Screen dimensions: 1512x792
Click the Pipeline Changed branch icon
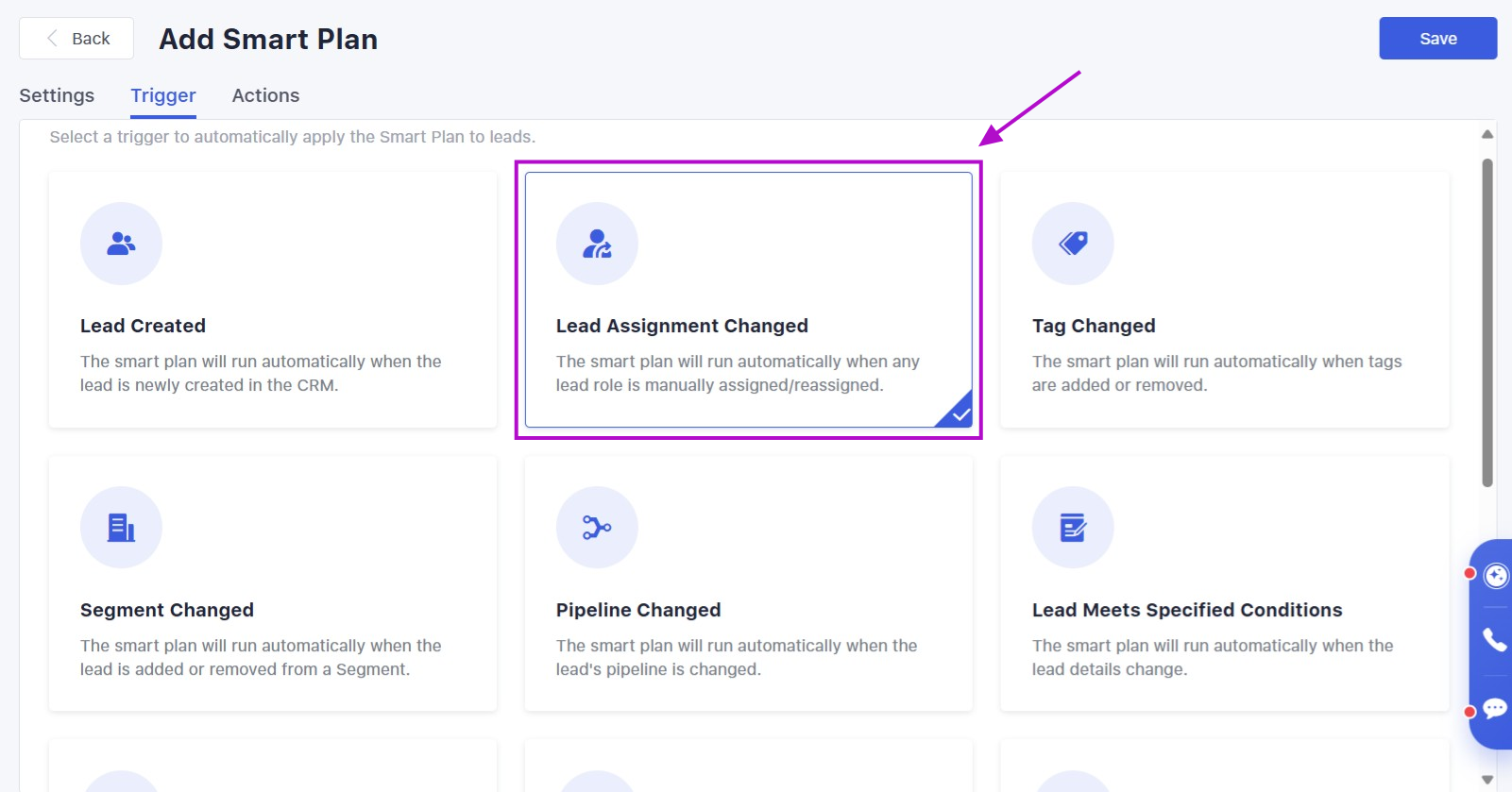tap(597, 528)
